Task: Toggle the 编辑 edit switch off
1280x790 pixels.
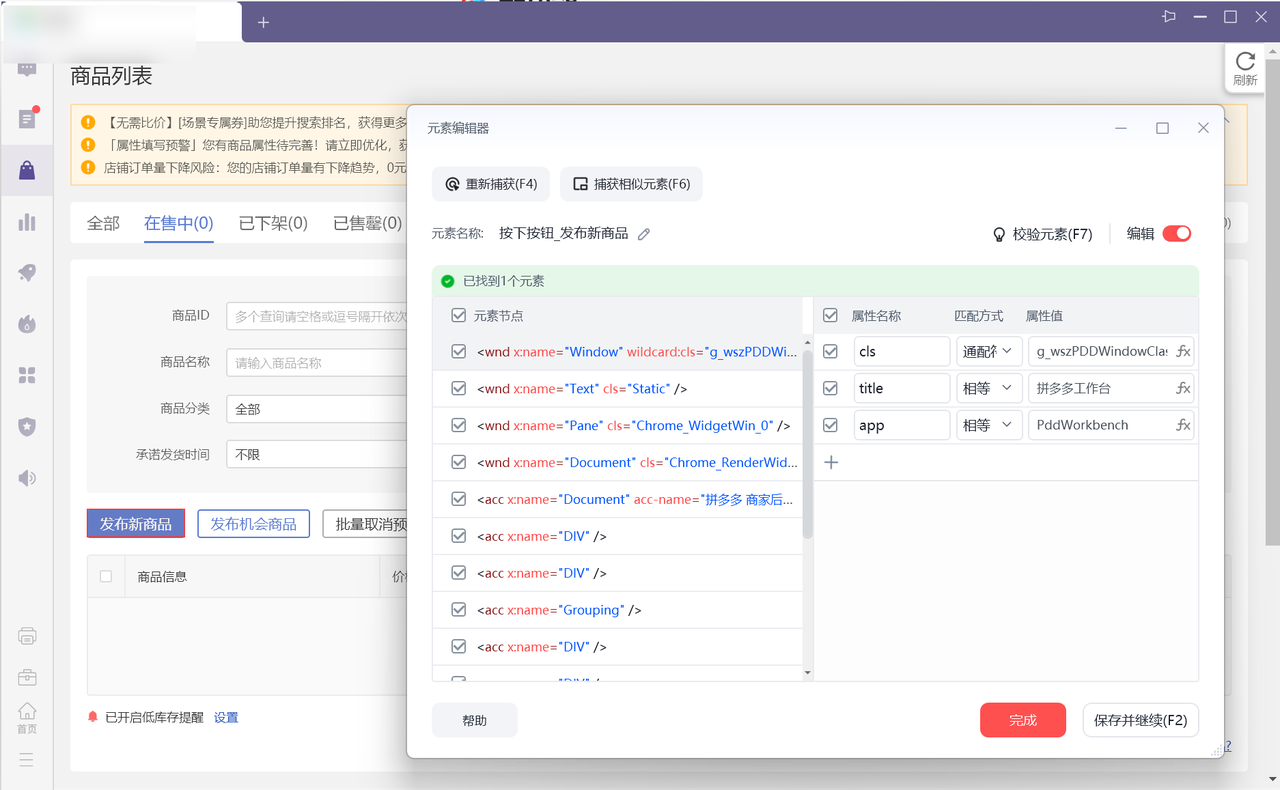Action: click(1177, 234)
